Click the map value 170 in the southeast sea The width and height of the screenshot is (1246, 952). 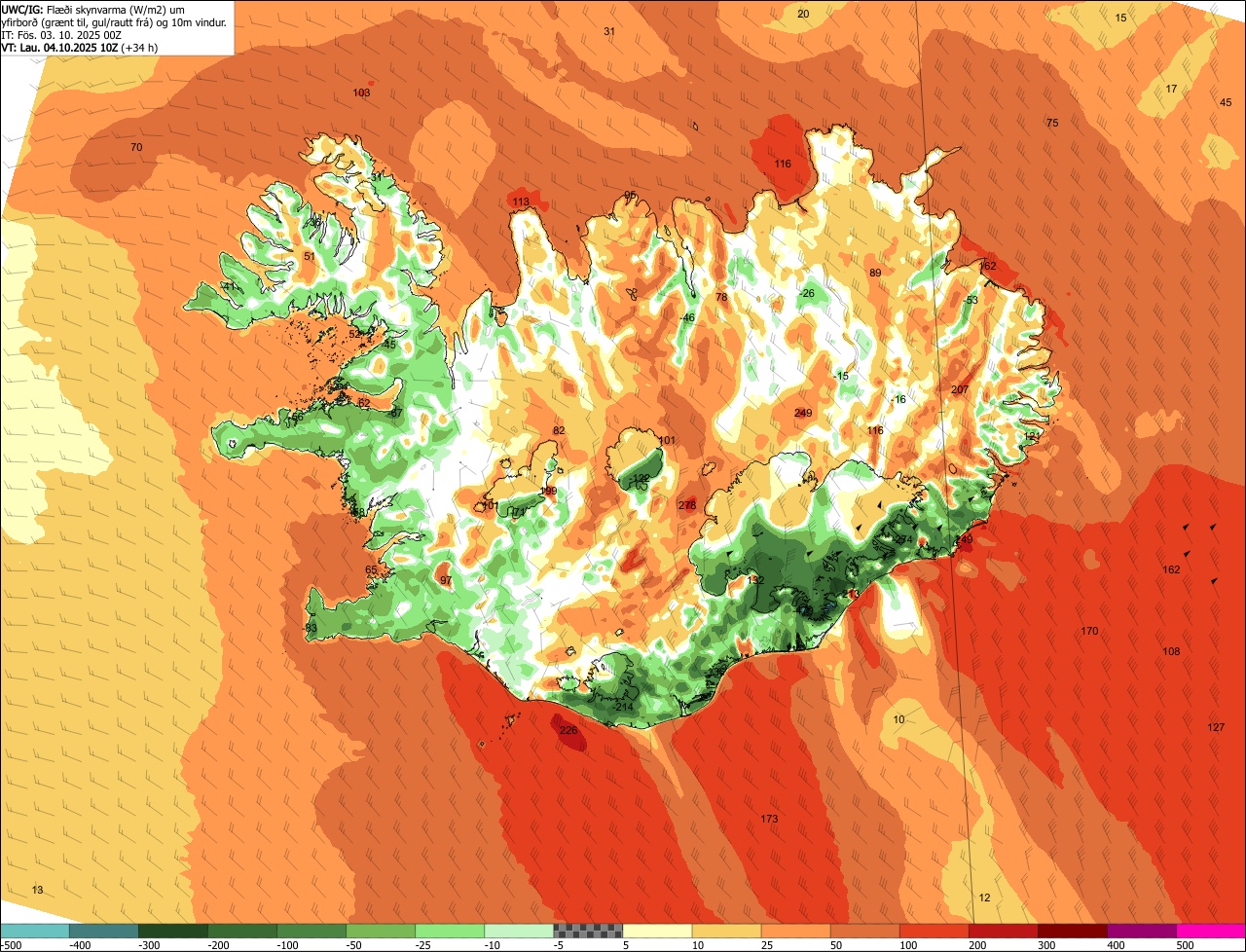pos(1089,631)
